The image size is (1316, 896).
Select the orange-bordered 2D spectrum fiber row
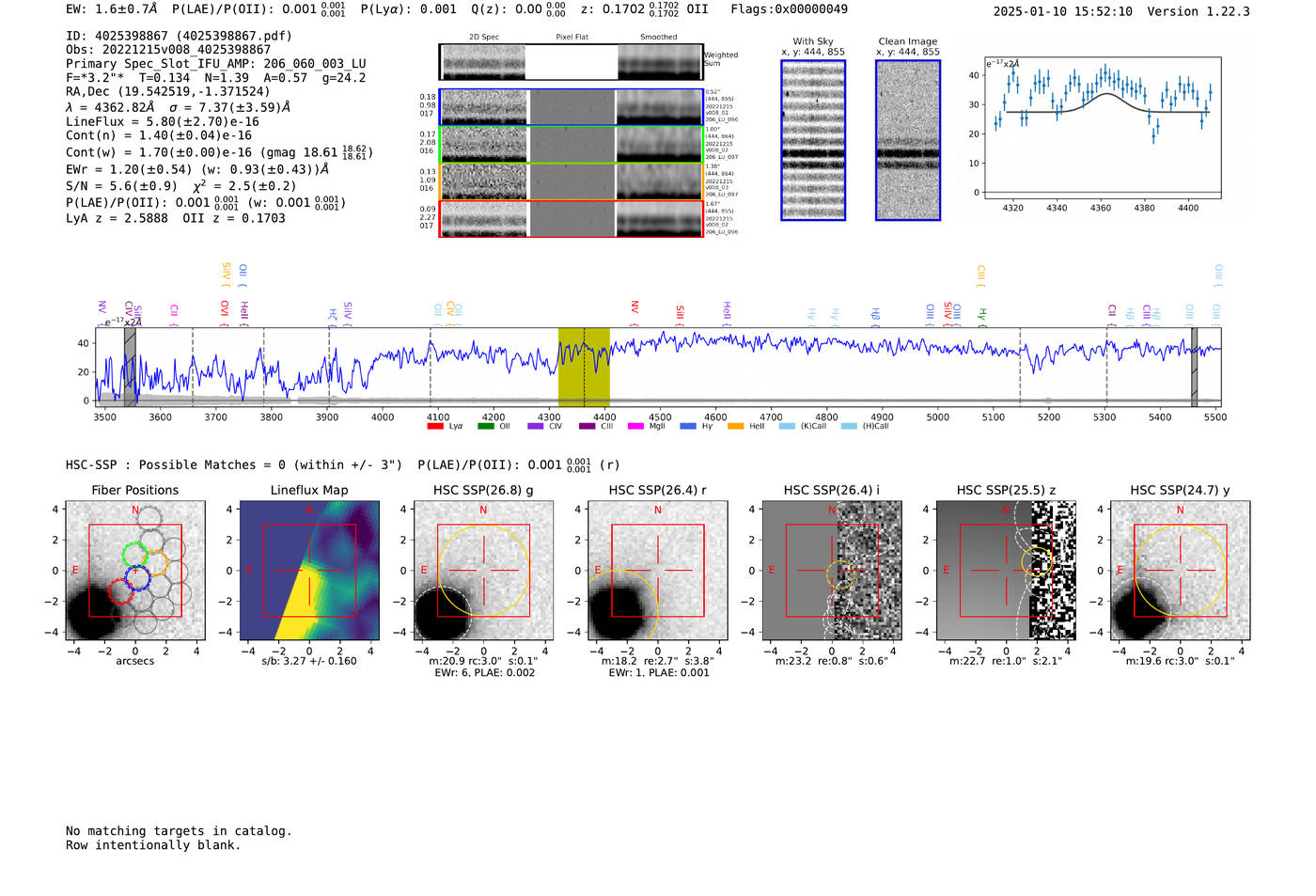[572, 181]
